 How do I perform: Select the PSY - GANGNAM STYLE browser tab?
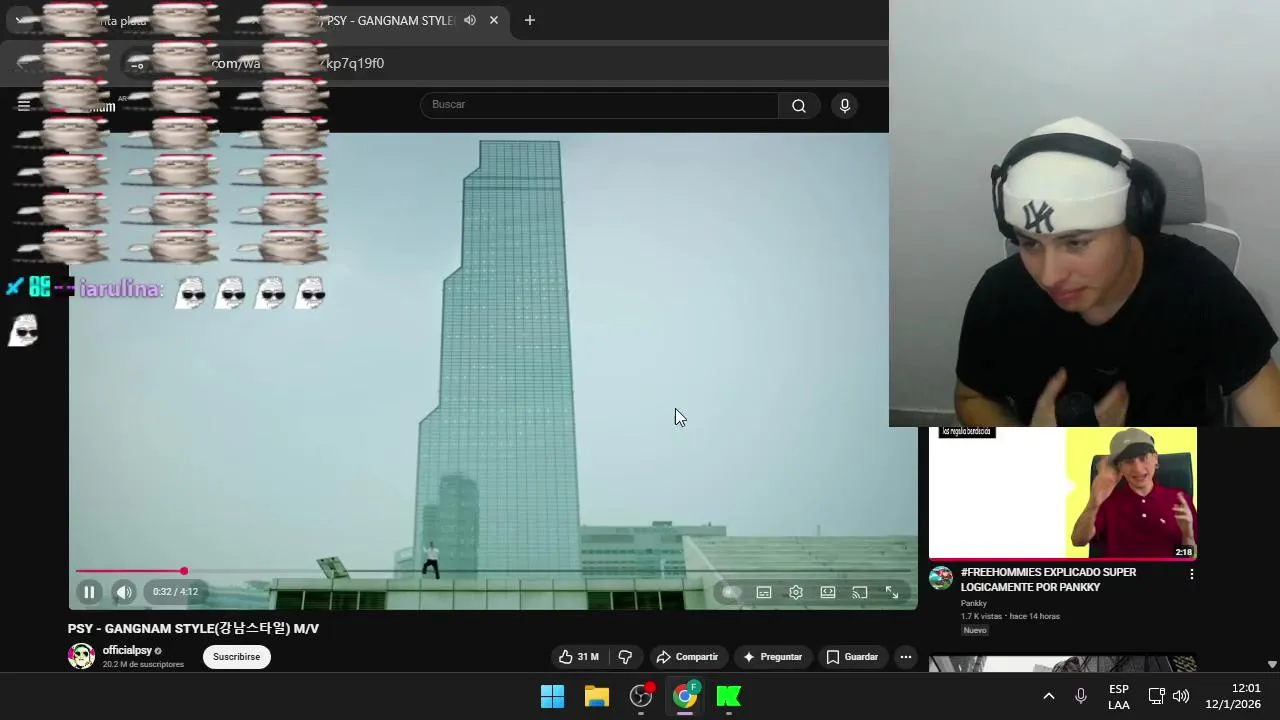[390, 20]
